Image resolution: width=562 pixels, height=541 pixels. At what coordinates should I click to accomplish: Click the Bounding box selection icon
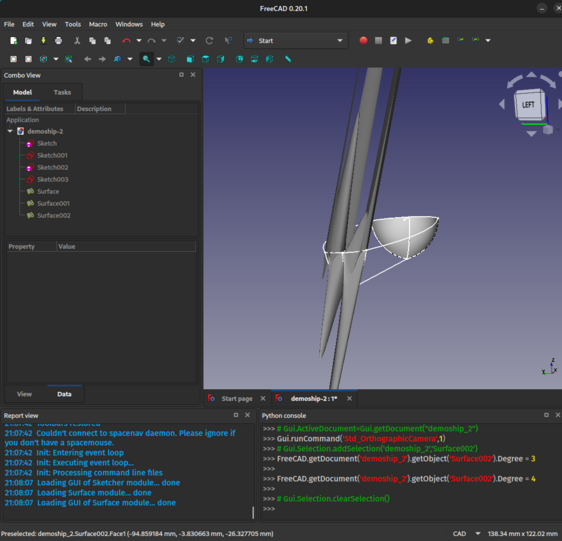pyautogui.click(x=68, y=59)
